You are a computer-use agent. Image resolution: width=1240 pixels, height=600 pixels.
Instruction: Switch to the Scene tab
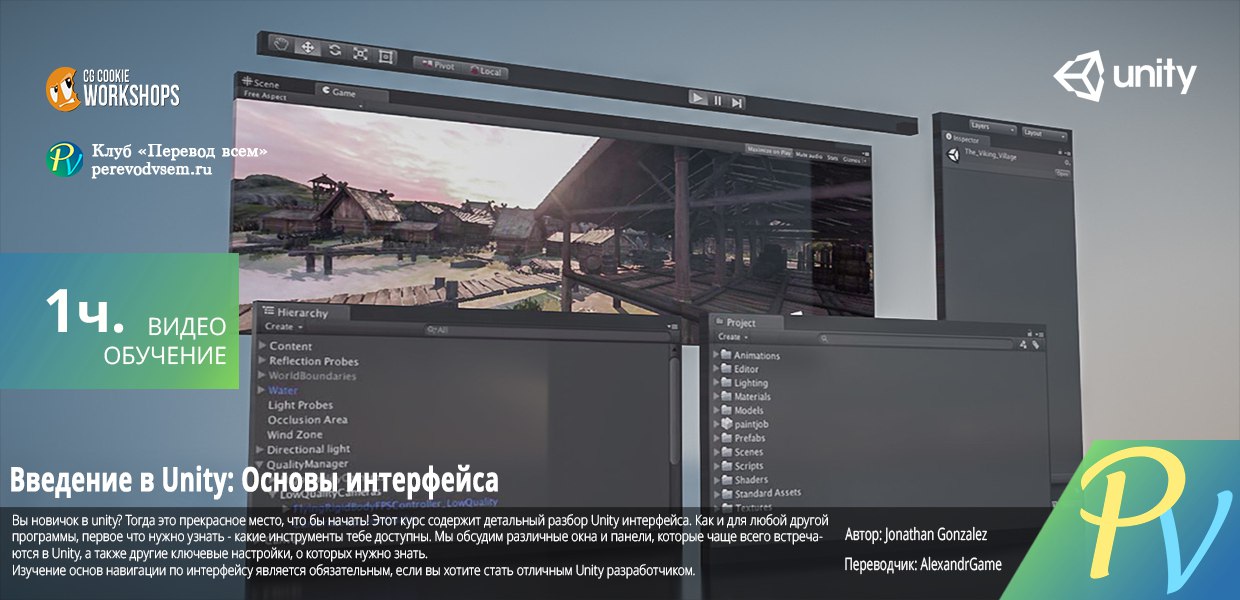[262, 83]
